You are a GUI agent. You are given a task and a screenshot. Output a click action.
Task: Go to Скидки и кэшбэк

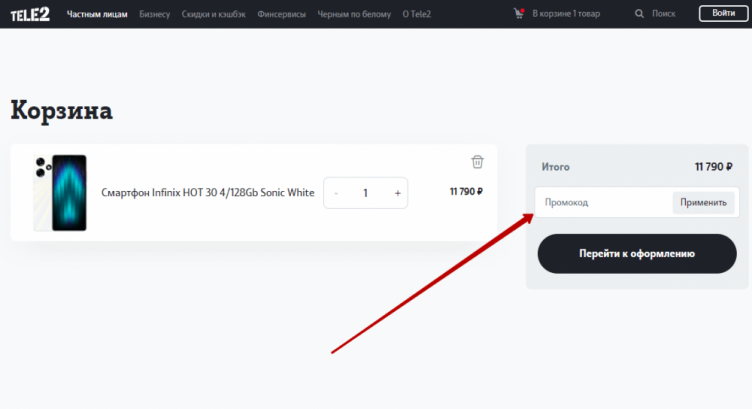tap(213, 14)
